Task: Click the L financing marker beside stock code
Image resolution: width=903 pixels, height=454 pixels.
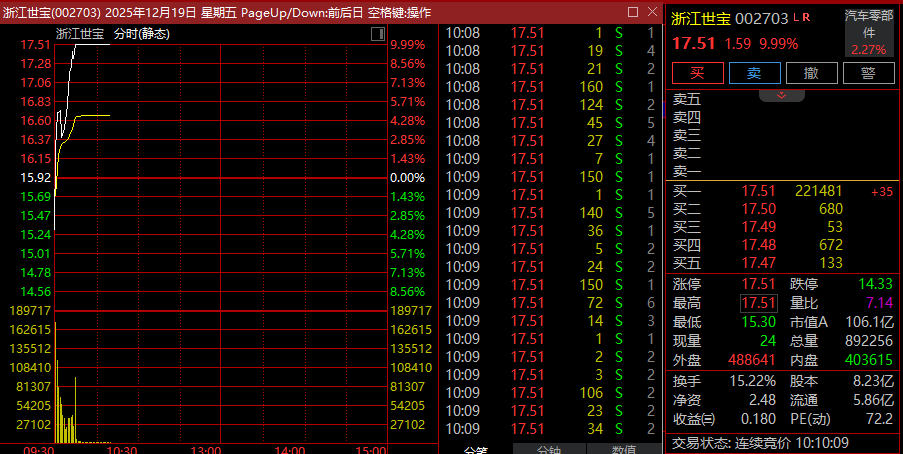Action: [797, 18]
